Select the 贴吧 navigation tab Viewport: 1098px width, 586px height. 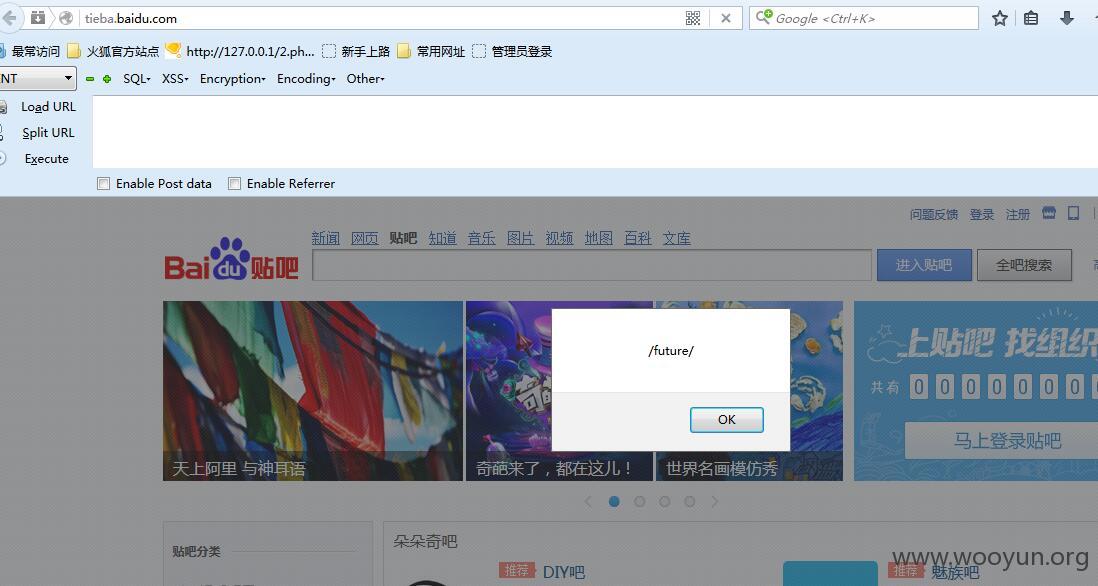403,238
